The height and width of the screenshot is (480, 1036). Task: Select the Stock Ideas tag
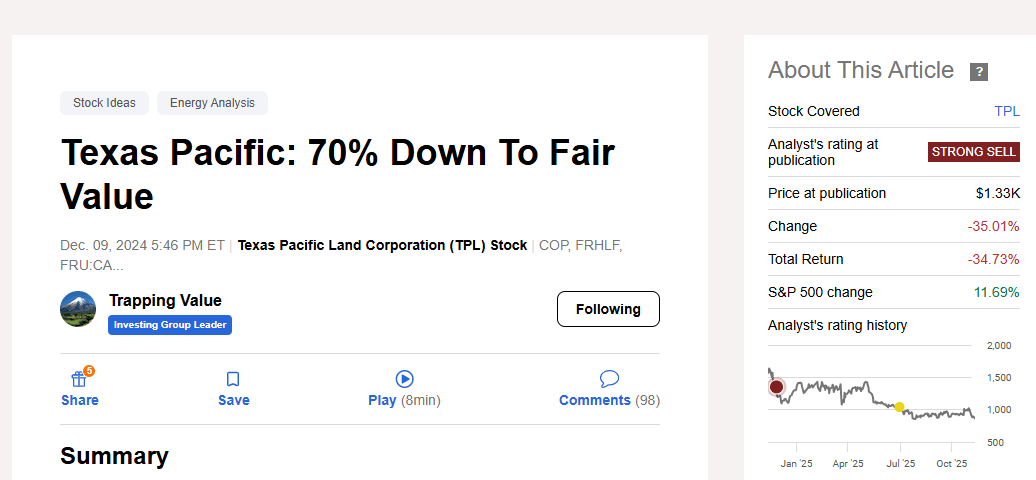pyautogui.click(x=104, y=103)
